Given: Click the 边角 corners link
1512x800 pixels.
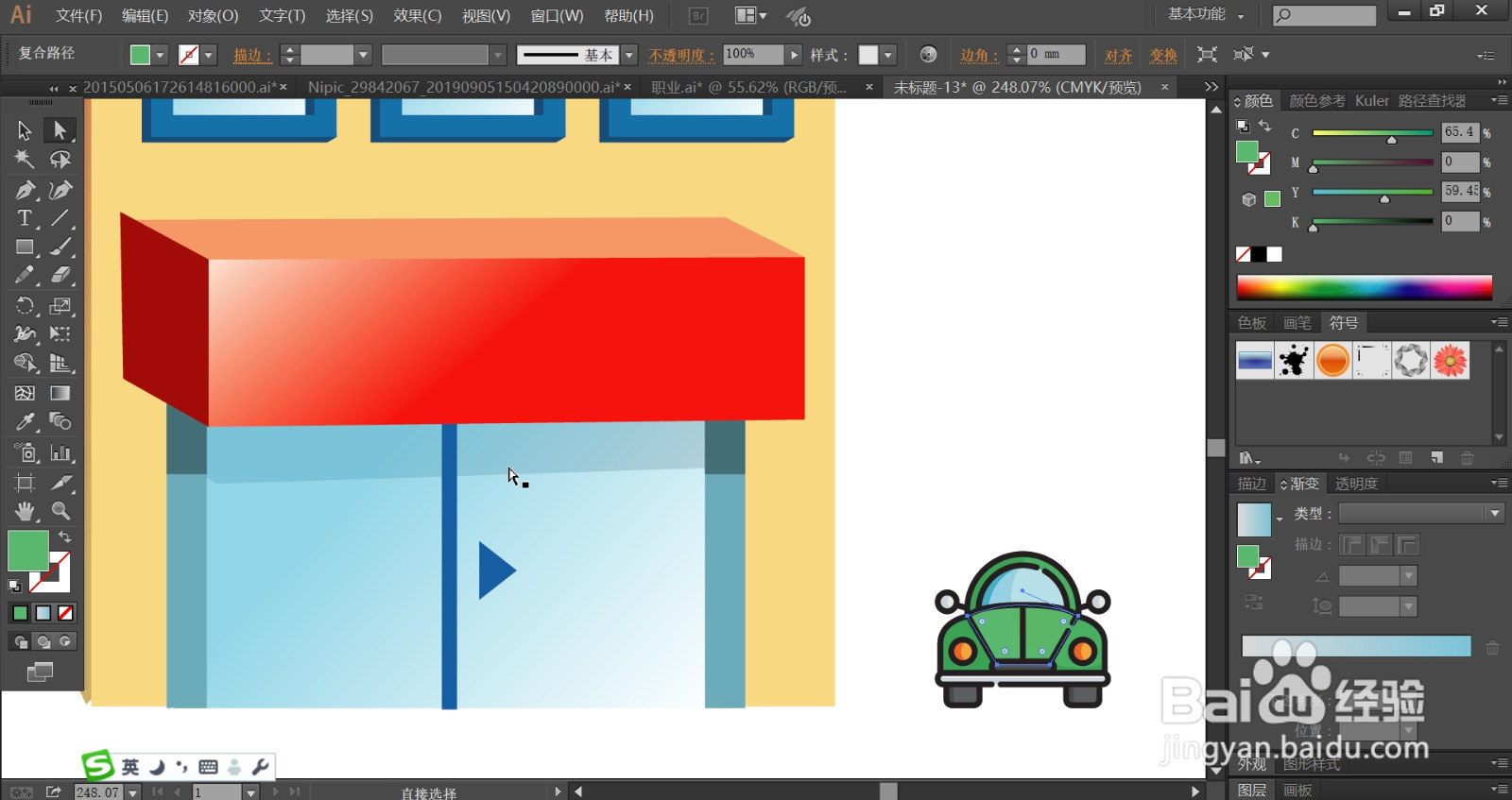Looking at the screenshot, I should (x=979, y=56).
